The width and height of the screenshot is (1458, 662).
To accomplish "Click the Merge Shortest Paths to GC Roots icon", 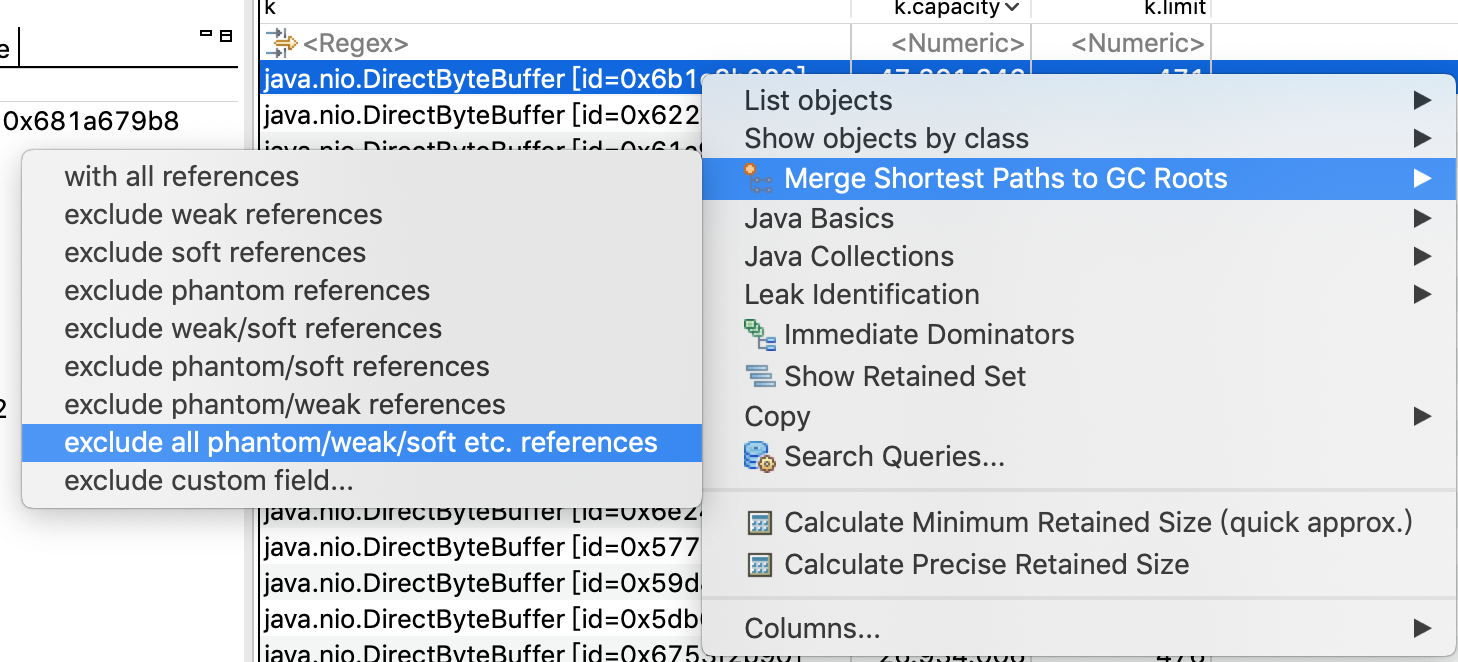I will (x=759, y=179).
